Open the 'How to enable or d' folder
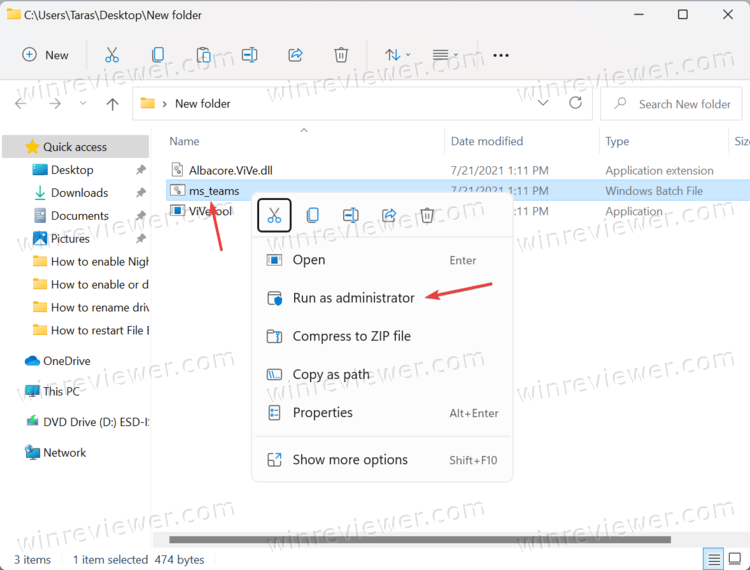The width and height of the screenshot is (750, 570). (90, 285)
